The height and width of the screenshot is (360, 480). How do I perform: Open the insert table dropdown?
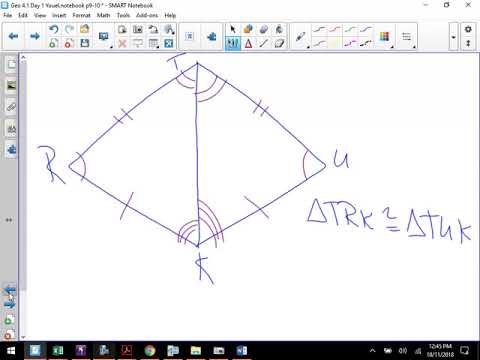(x=153, y=43)
